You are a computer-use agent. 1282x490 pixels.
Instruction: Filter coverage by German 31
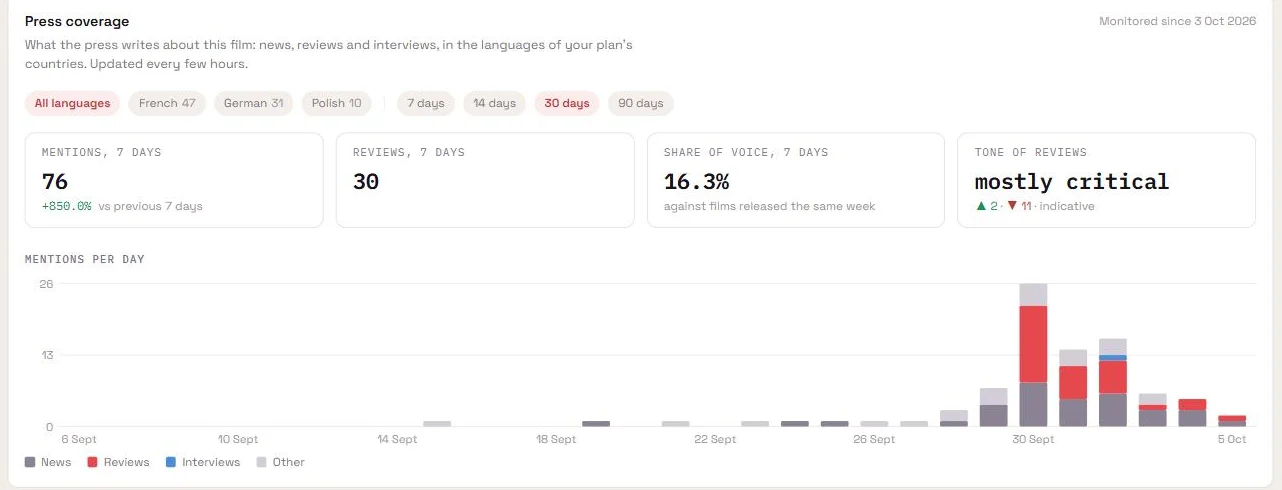pyautogui.click(x=253, y=103)
